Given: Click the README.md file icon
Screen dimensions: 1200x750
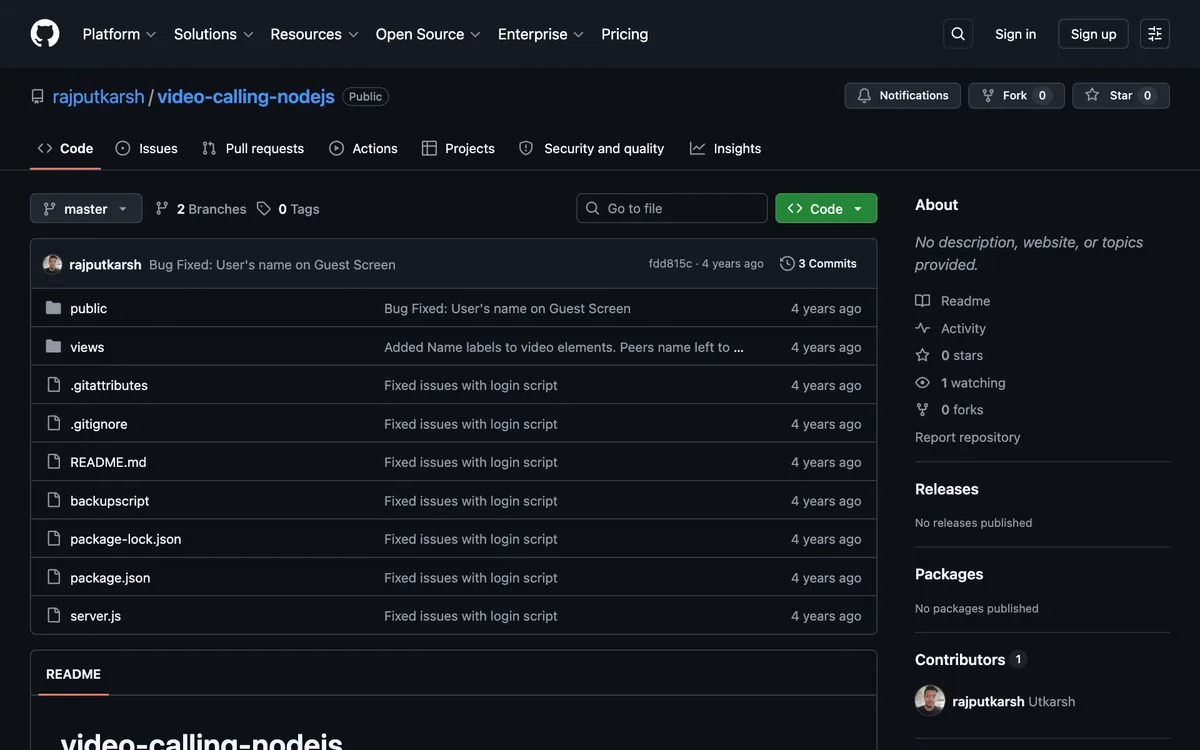Looking at the screenshot, I should [53, 462].
